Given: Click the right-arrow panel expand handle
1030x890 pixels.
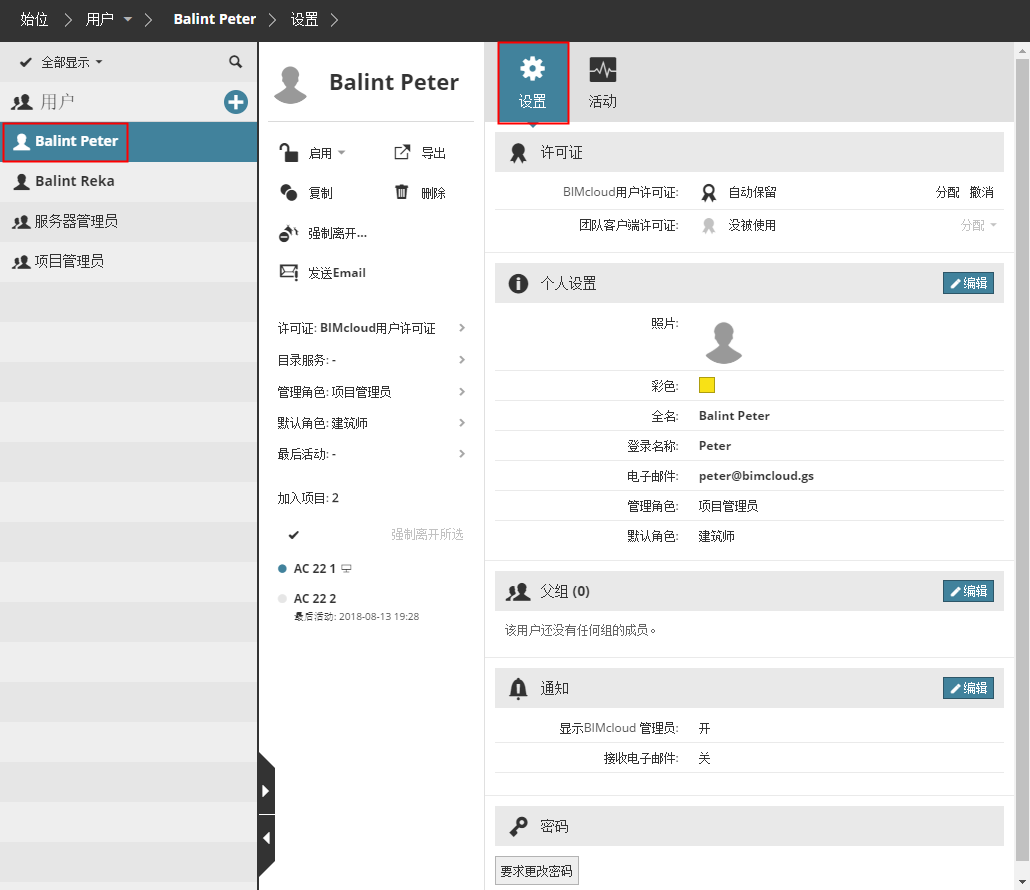Looking at the screenshot, I should point(266,790).
